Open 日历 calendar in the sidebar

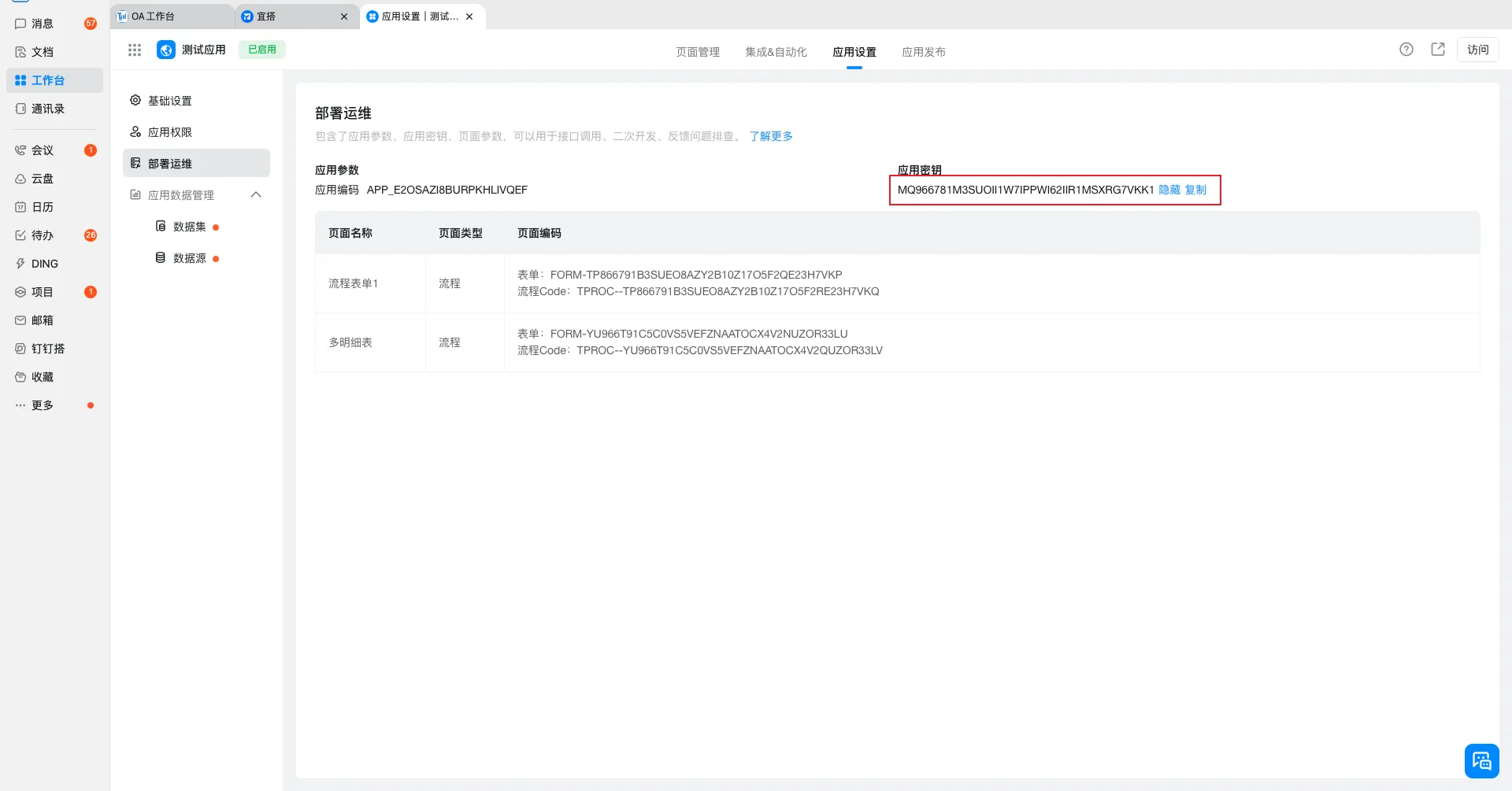point(43,207)
